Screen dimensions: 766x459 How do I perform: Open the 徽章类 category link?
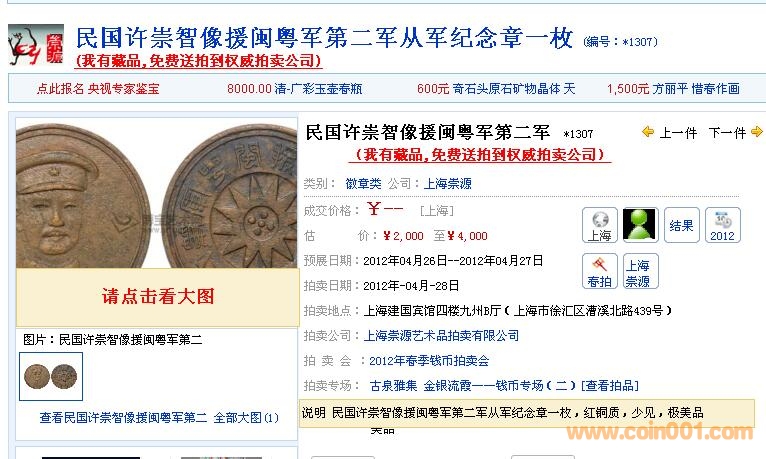(363, 184)
